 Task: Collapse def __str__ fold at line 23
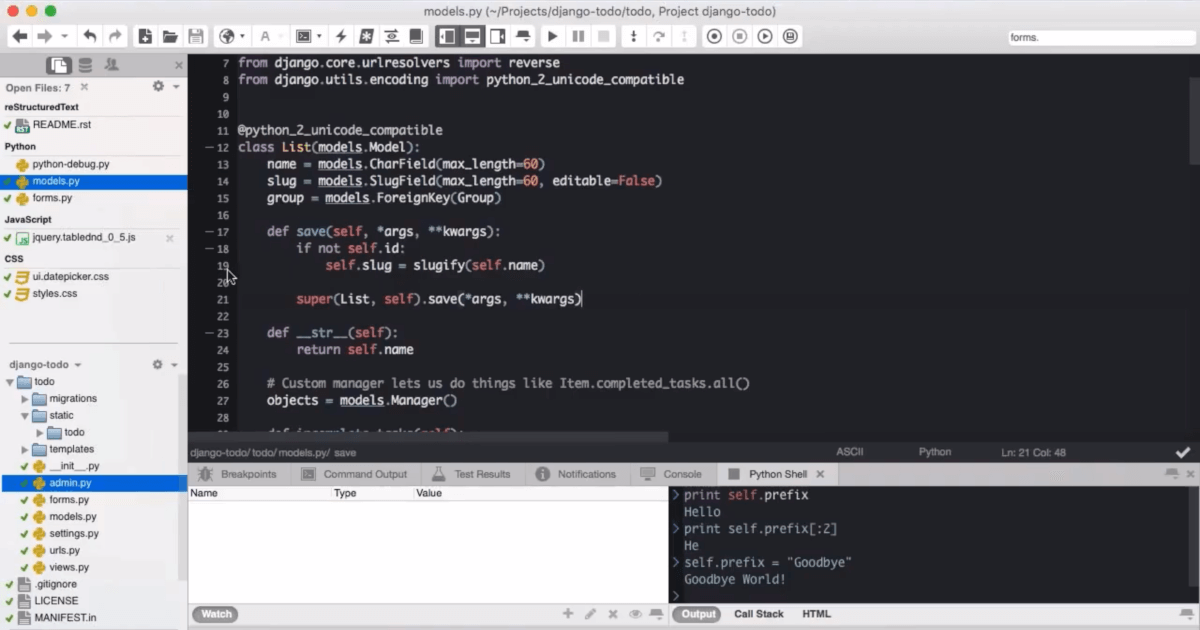208,333
